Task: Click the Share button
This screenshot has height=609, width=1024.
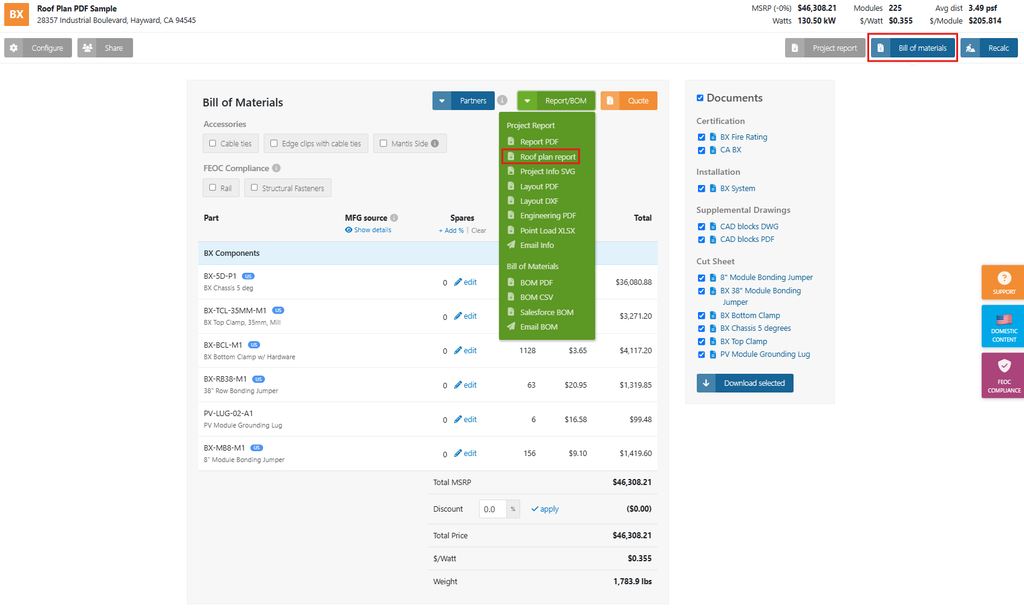Action: point(105,48)
